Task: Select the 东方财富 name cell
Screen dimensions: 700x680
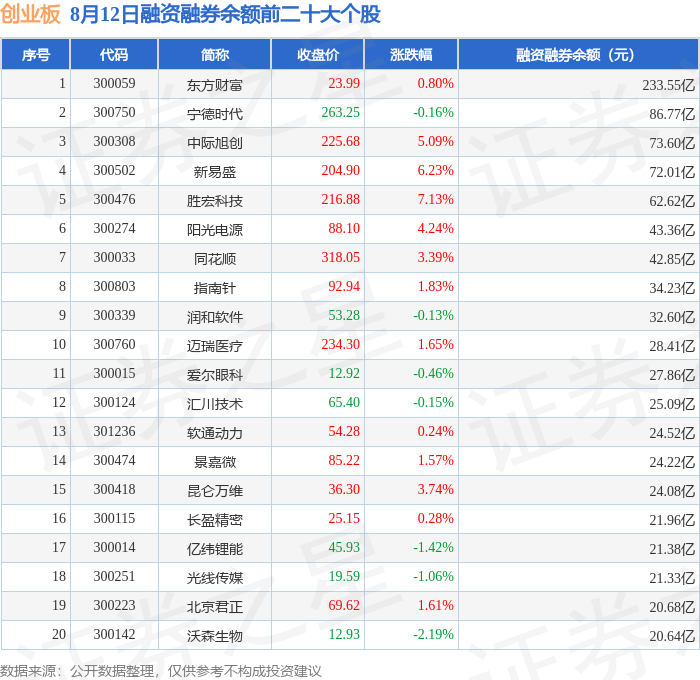Action: pyautogui.click(x=215, y=85)
